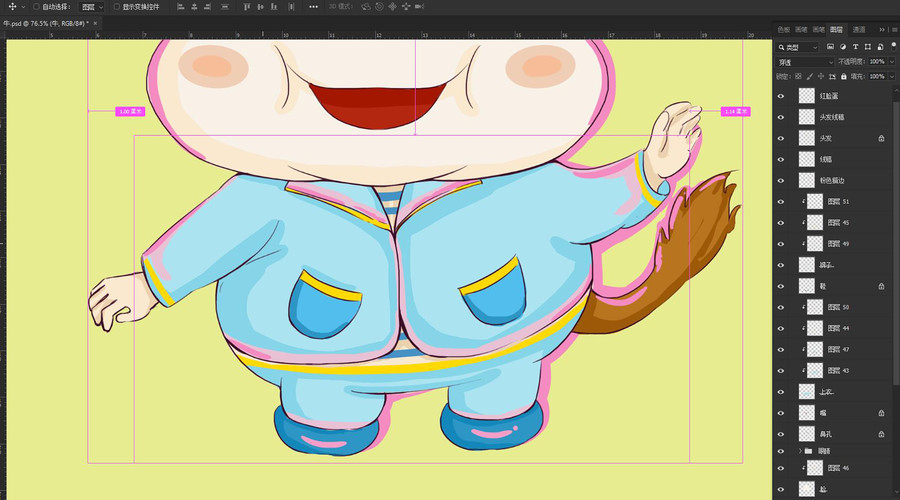
Task: Filter layers by type T icon
Action: pyautogui.click(x=855, y=47)
